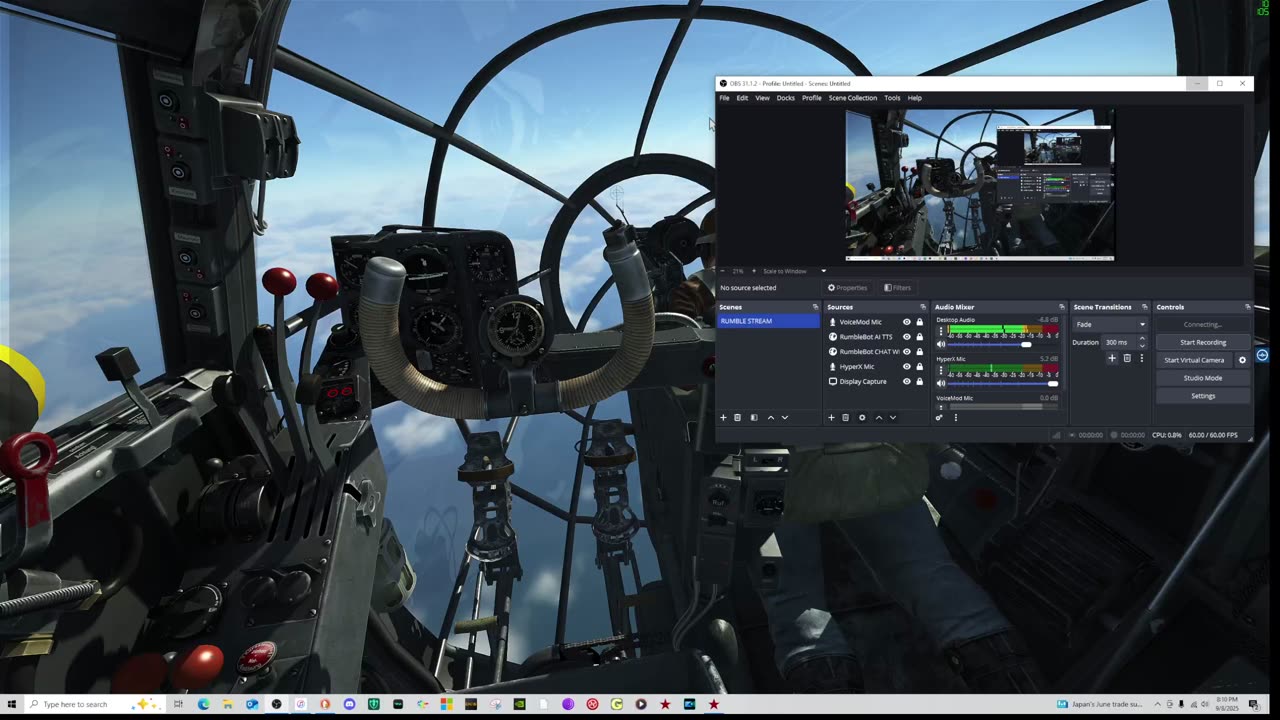Move source up in Sources panel
The height and width of the screenshot is (720, 1280).
878,418
